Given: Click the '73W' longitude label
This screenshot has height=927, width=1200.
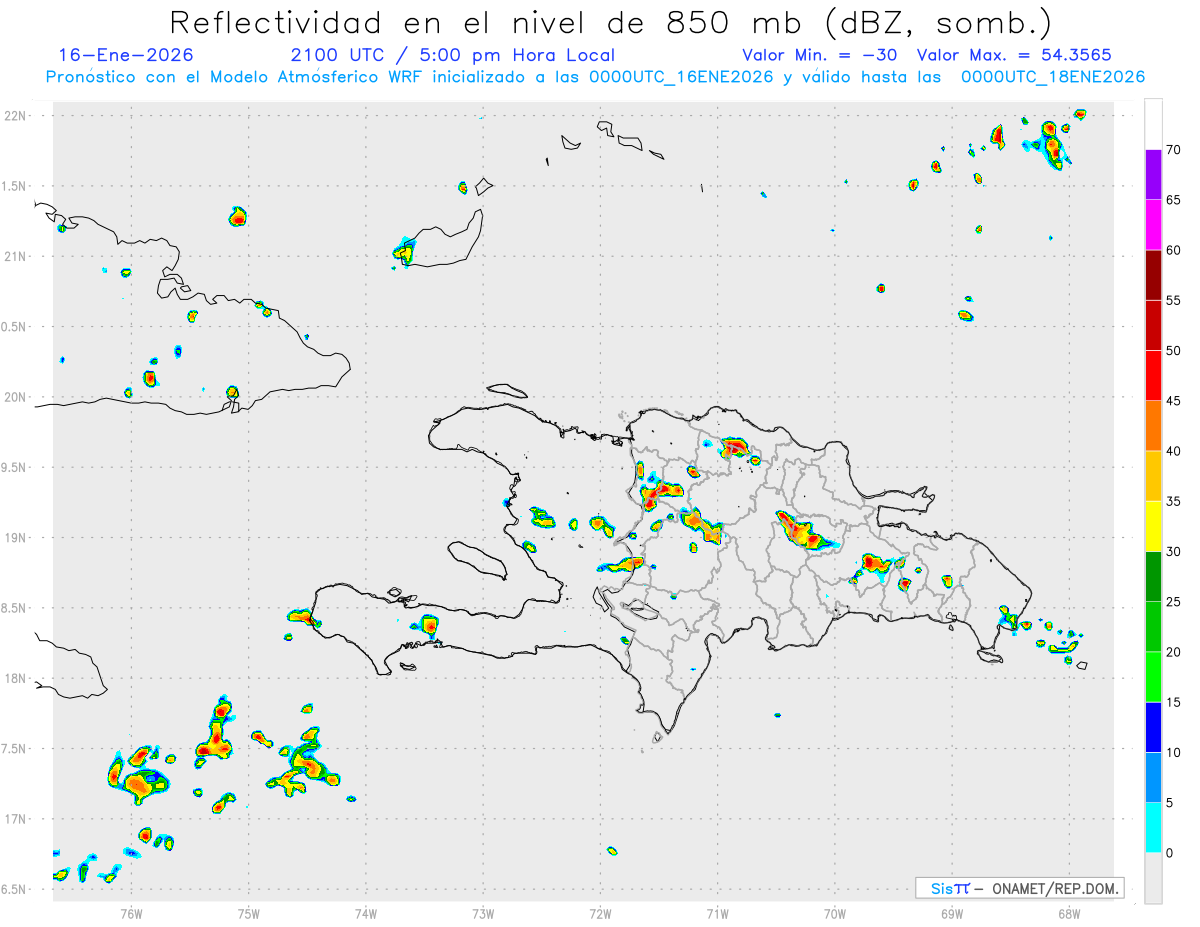Looking at the screenshot, I should 483,914.
